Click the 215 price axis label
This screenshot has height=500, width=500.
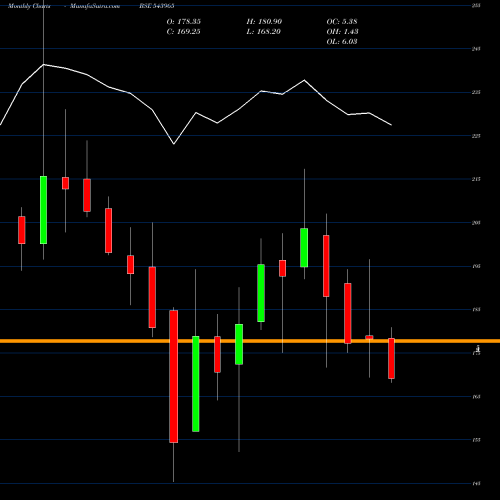(x=476, y=179)
